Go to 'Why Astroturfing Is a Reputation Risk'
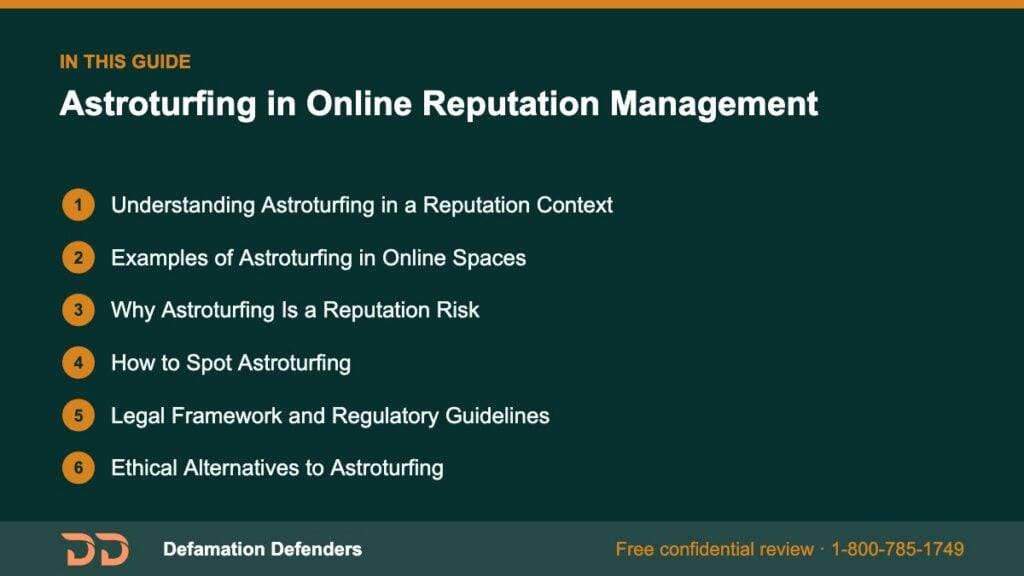The height and width of the screenshot is (576, 1024). [x=295, y=310]
